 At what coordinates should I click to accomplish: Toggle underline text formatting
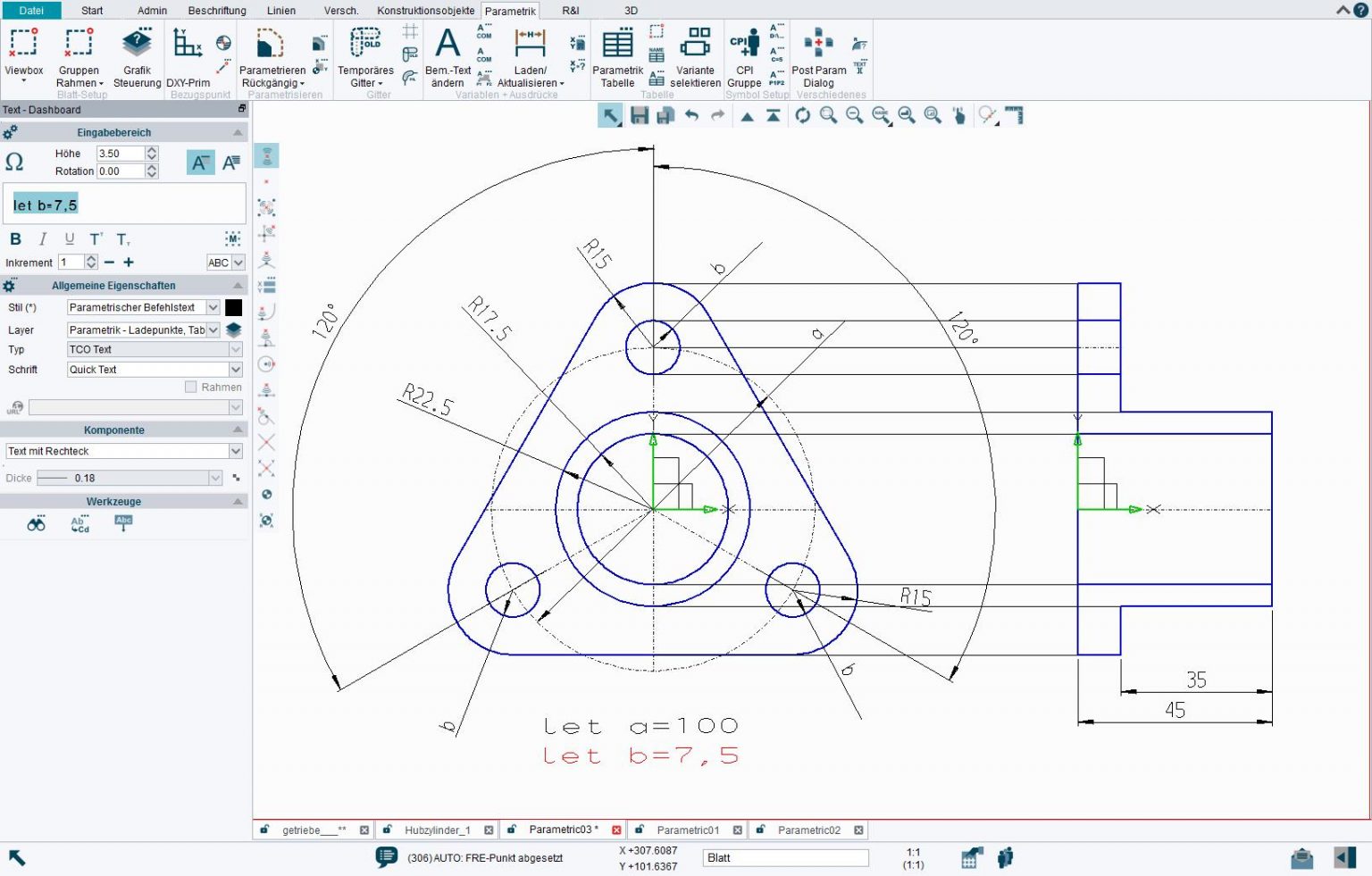(x=69, y=238)
